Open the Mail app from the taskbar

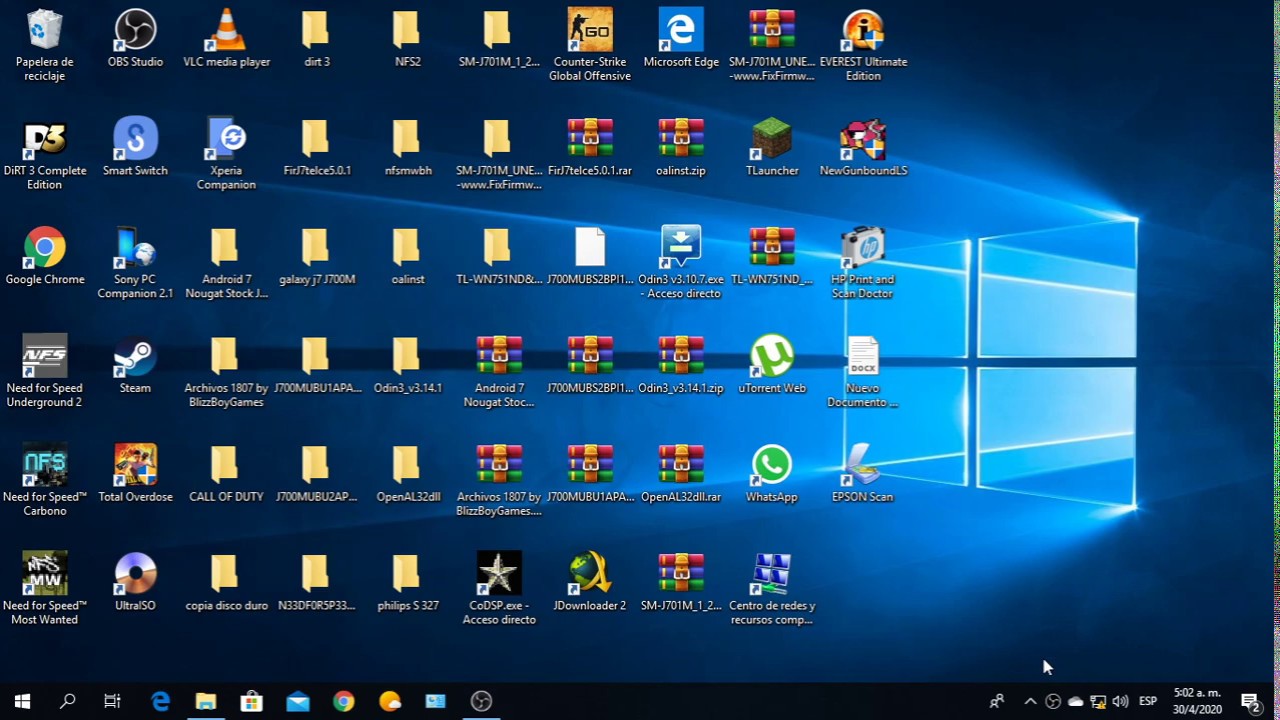[x=298, y=701]
